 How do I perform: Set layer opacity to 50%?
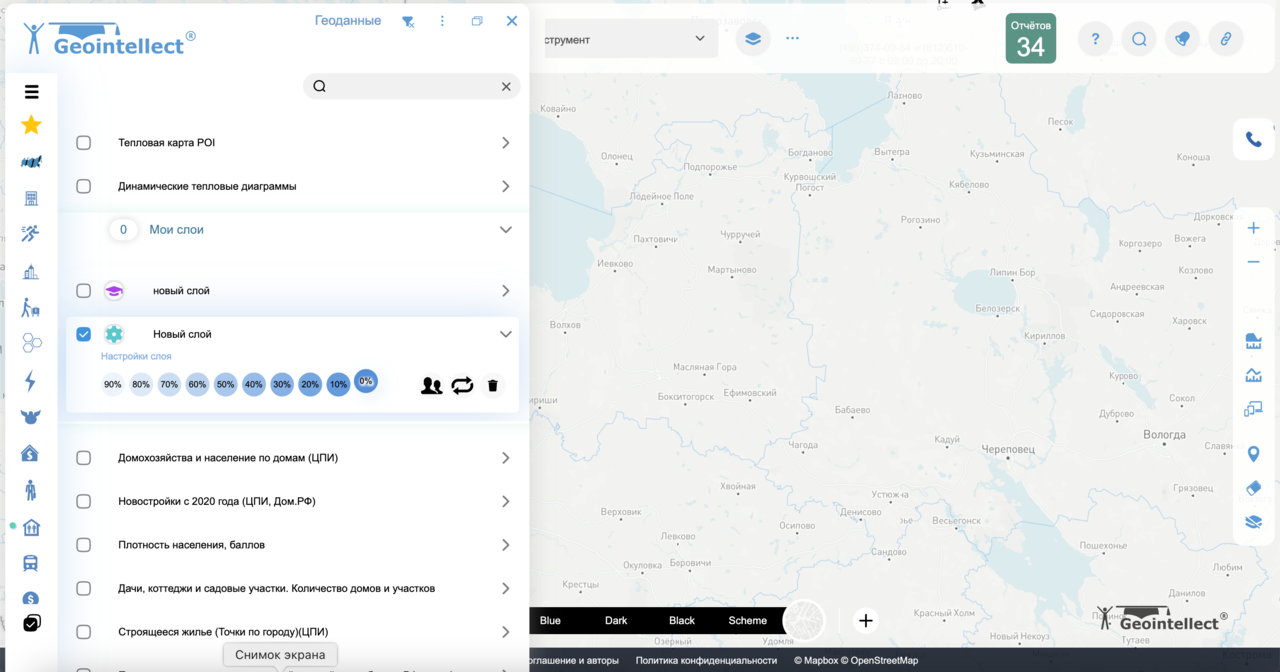click(x=225, y=384)
